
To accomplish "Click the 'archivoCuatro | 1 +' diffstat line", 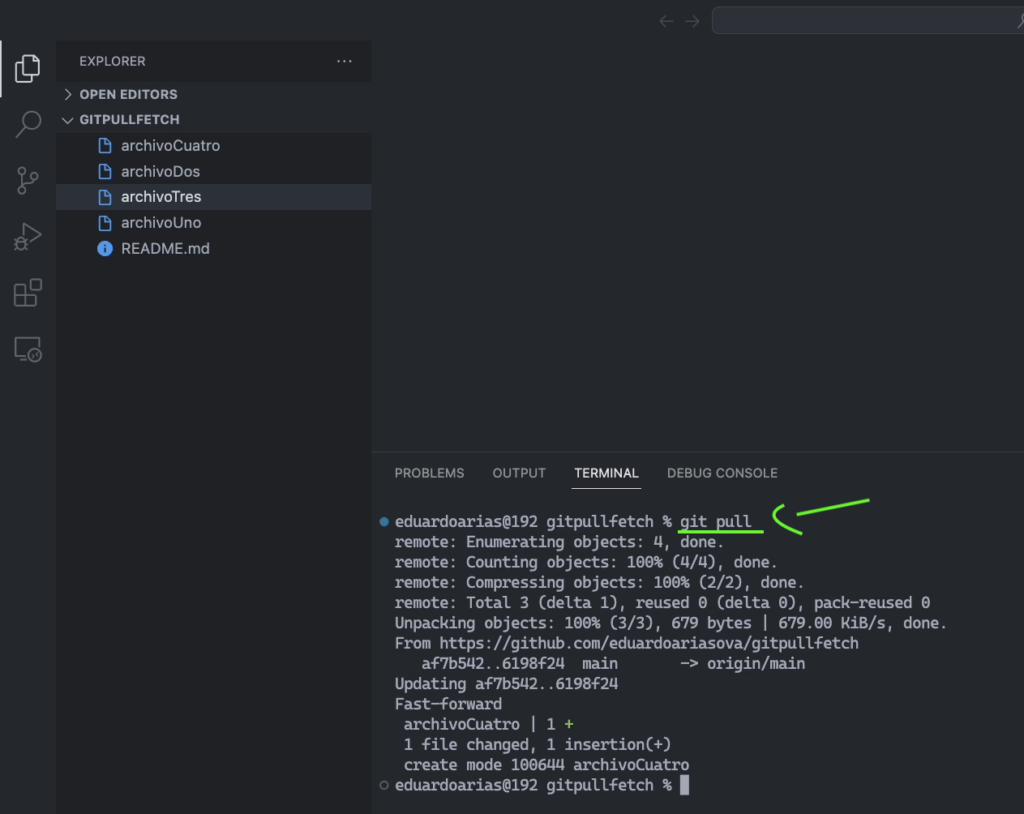I will coord(488,724).
